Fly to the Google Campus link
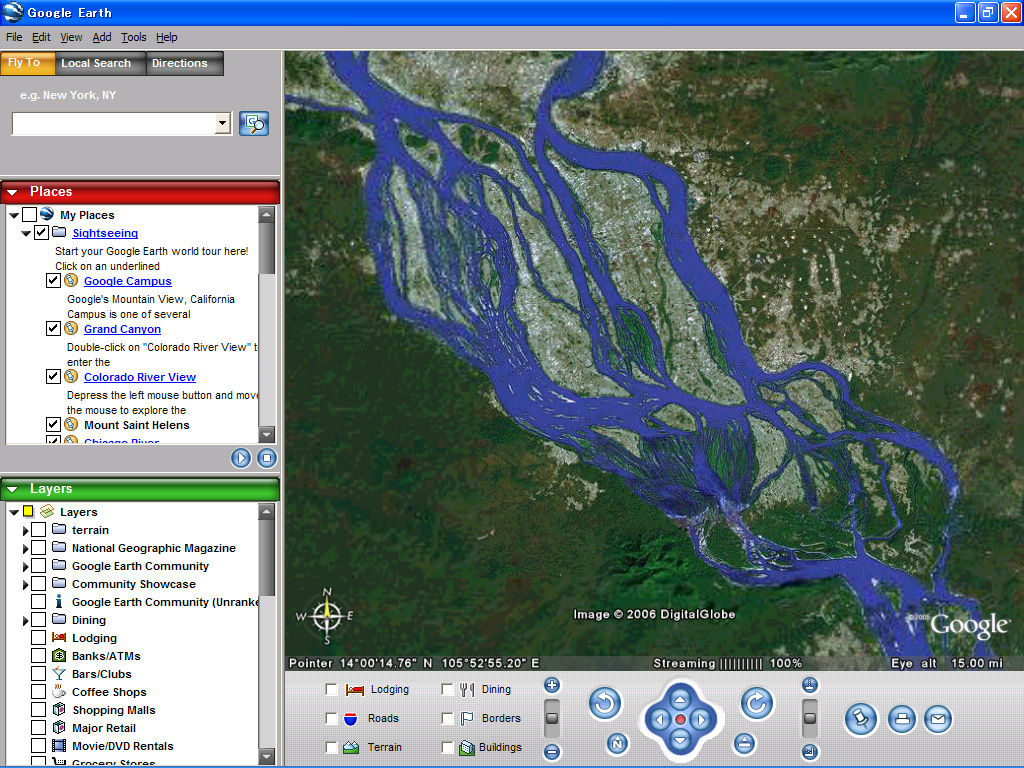Viewport: 1024px width, 768px height. click(127, 281)
